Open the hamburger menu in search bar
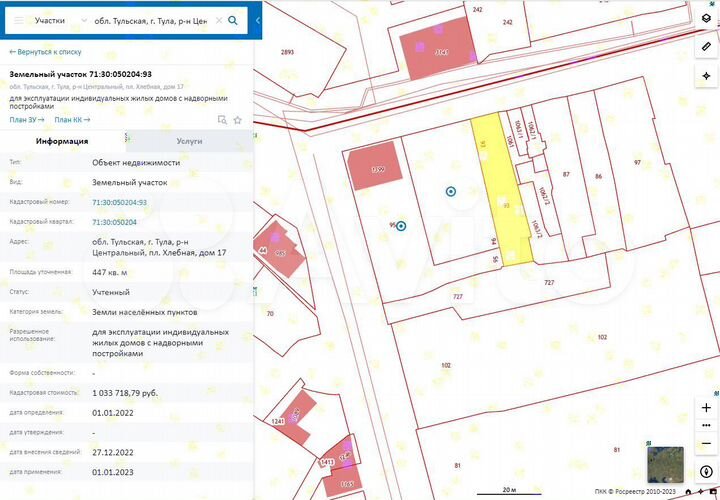 coord(18,20)
